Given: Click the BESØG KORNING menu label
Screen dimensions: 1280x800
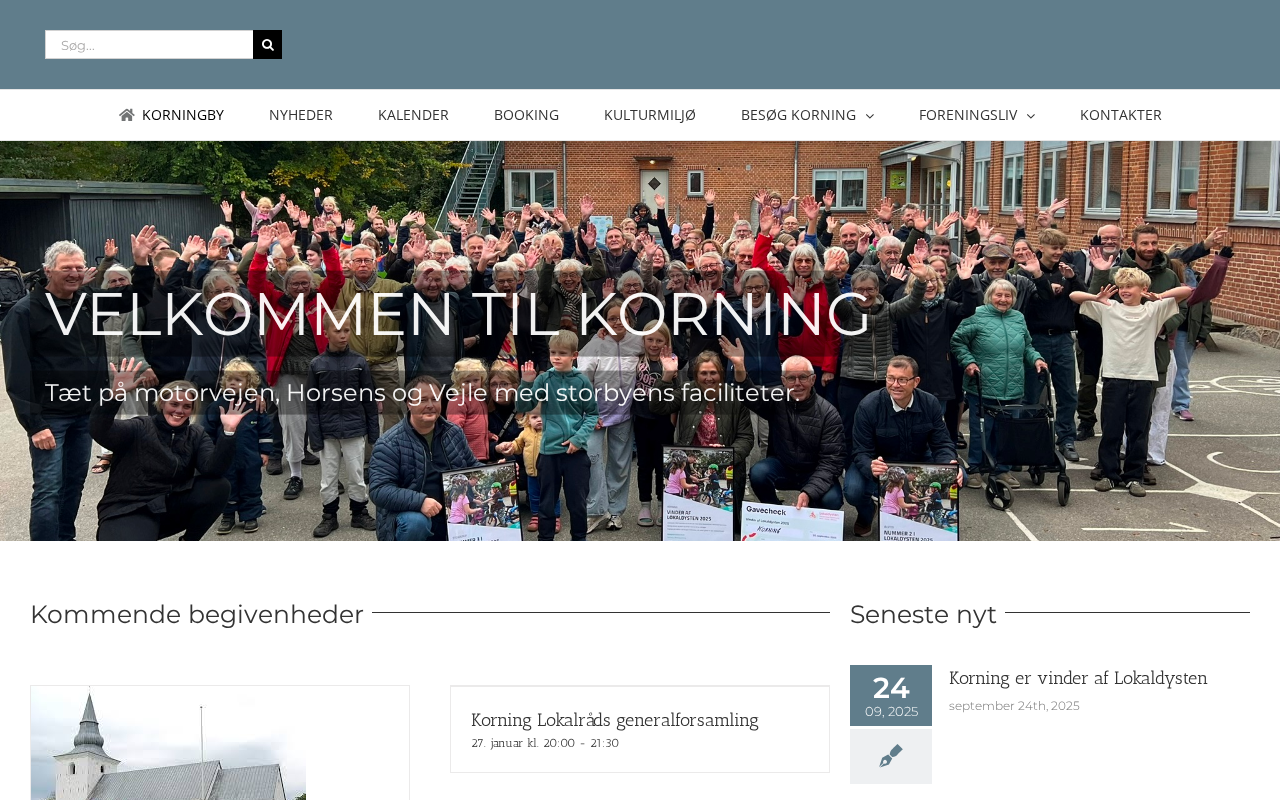Looking at the screenshot, I should click(798, 115).
